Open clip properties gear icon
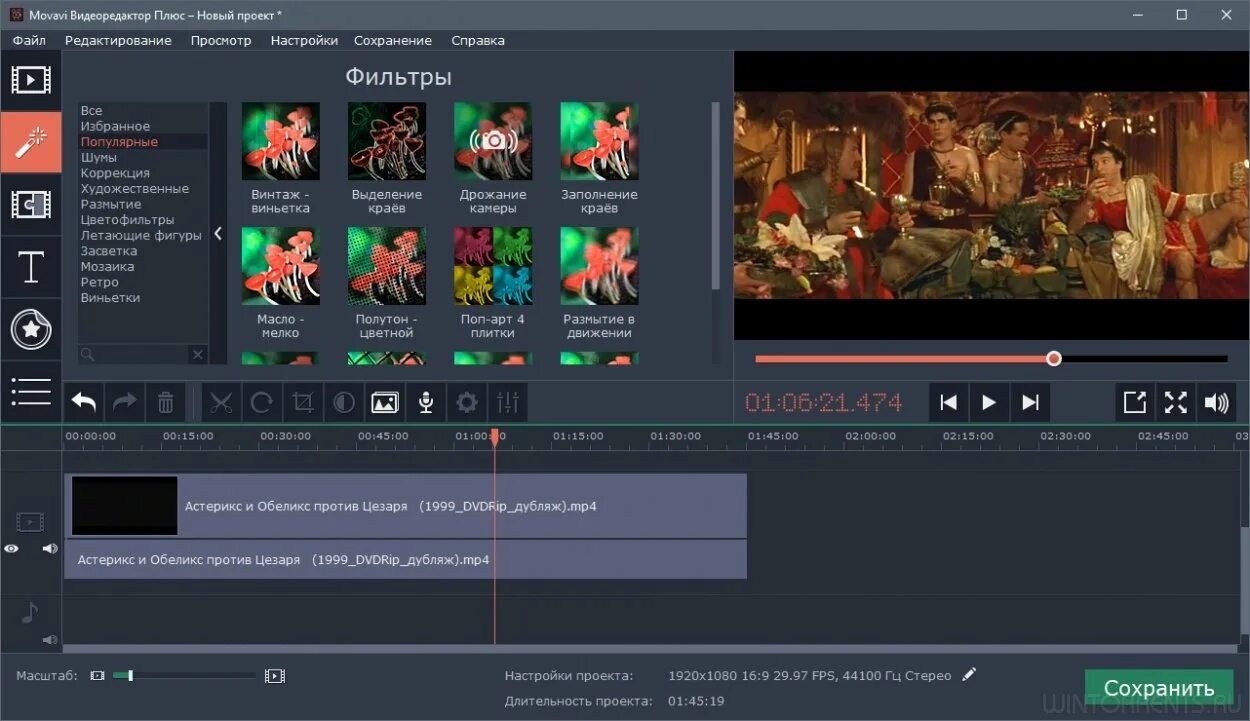This screenshot has height=721, width=1250. tap(467, 403)
